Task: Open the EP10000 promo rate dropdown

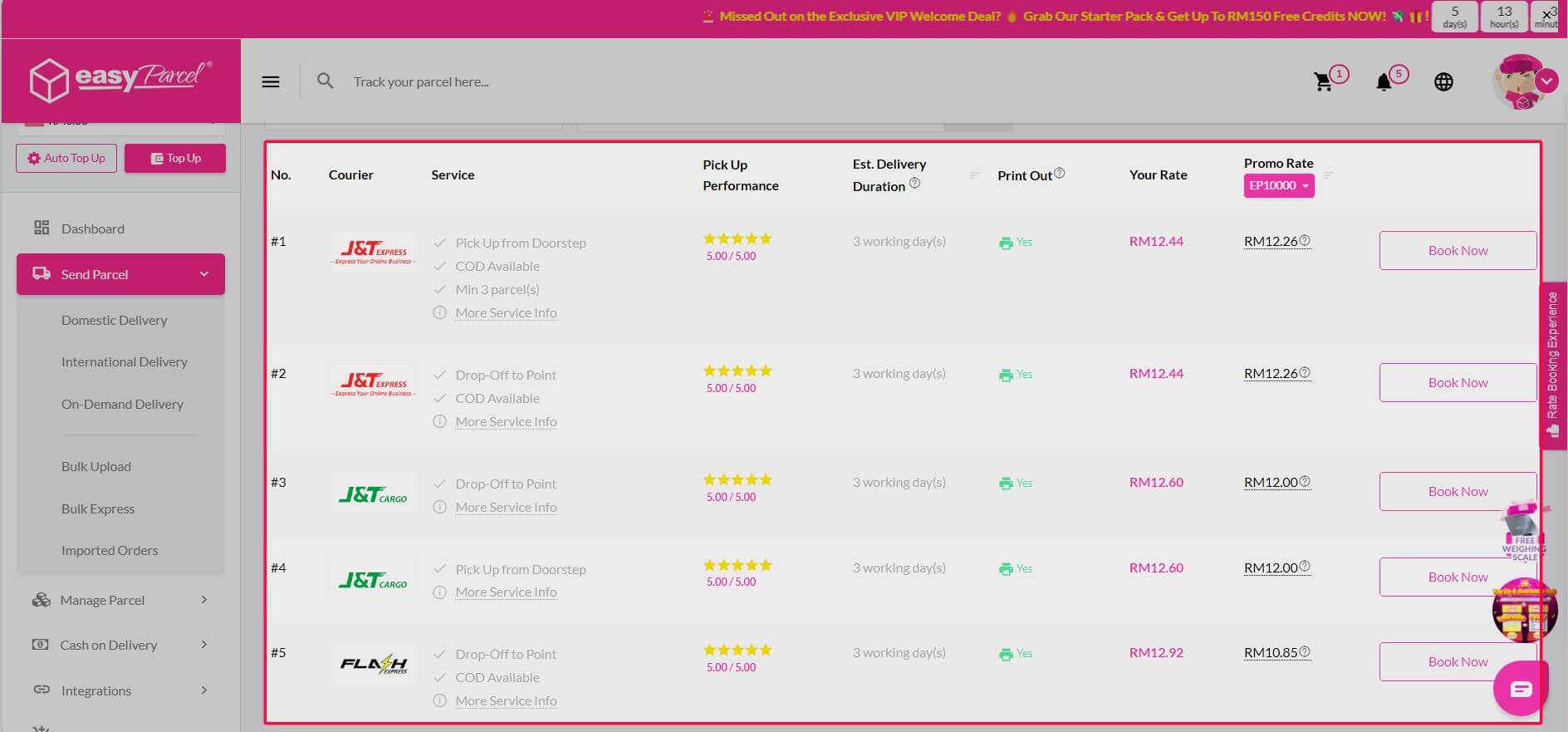Action: 1278,185
